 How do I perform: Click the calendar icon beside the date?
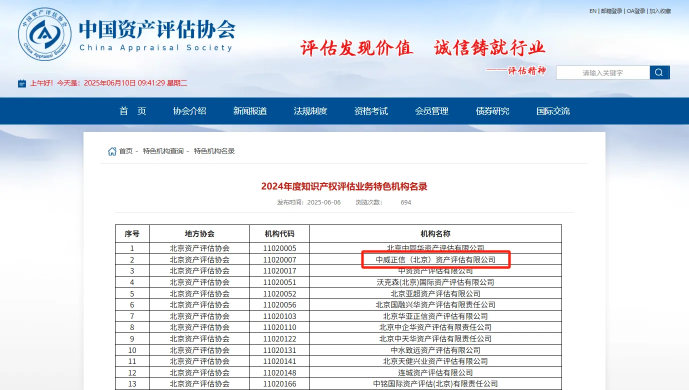click(x=22, y=83)
